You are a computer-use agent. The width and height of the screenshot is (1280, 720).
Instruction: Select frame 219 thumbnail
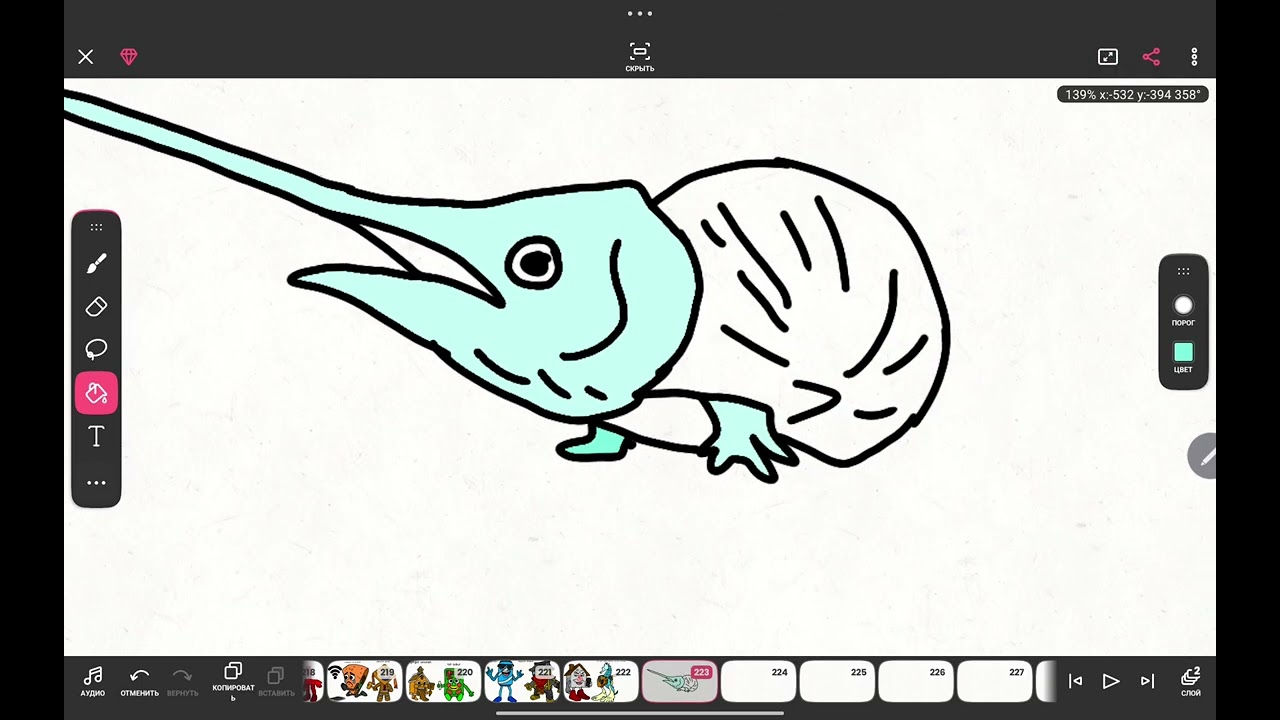click(x=364, y=681)
